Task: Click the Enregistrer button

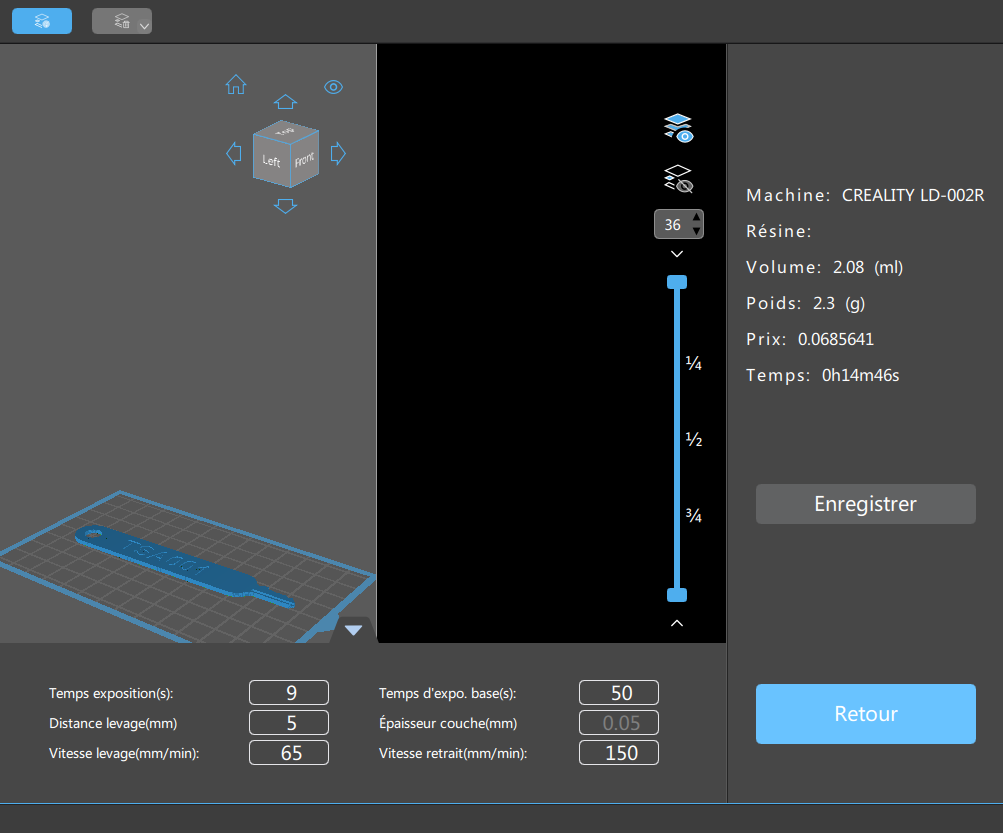Action: coord(865,504)
